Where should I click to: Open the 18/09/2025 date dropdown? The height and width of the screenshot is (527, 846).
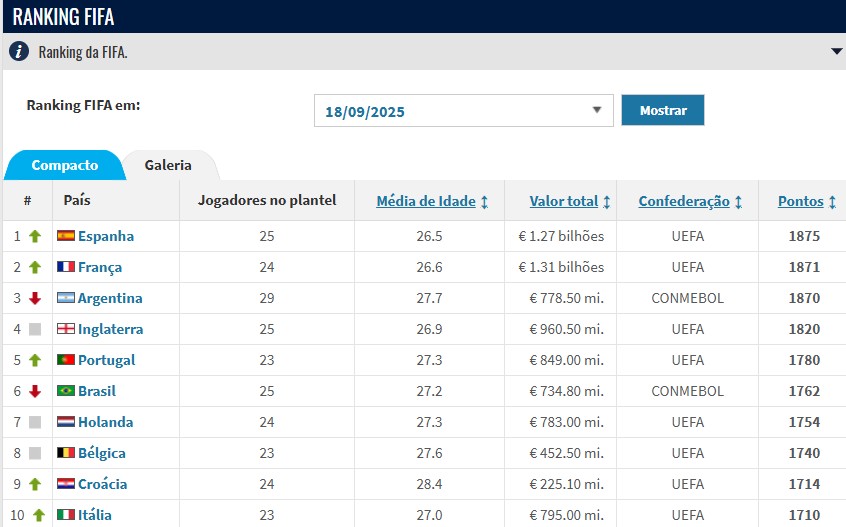point(463,111)
